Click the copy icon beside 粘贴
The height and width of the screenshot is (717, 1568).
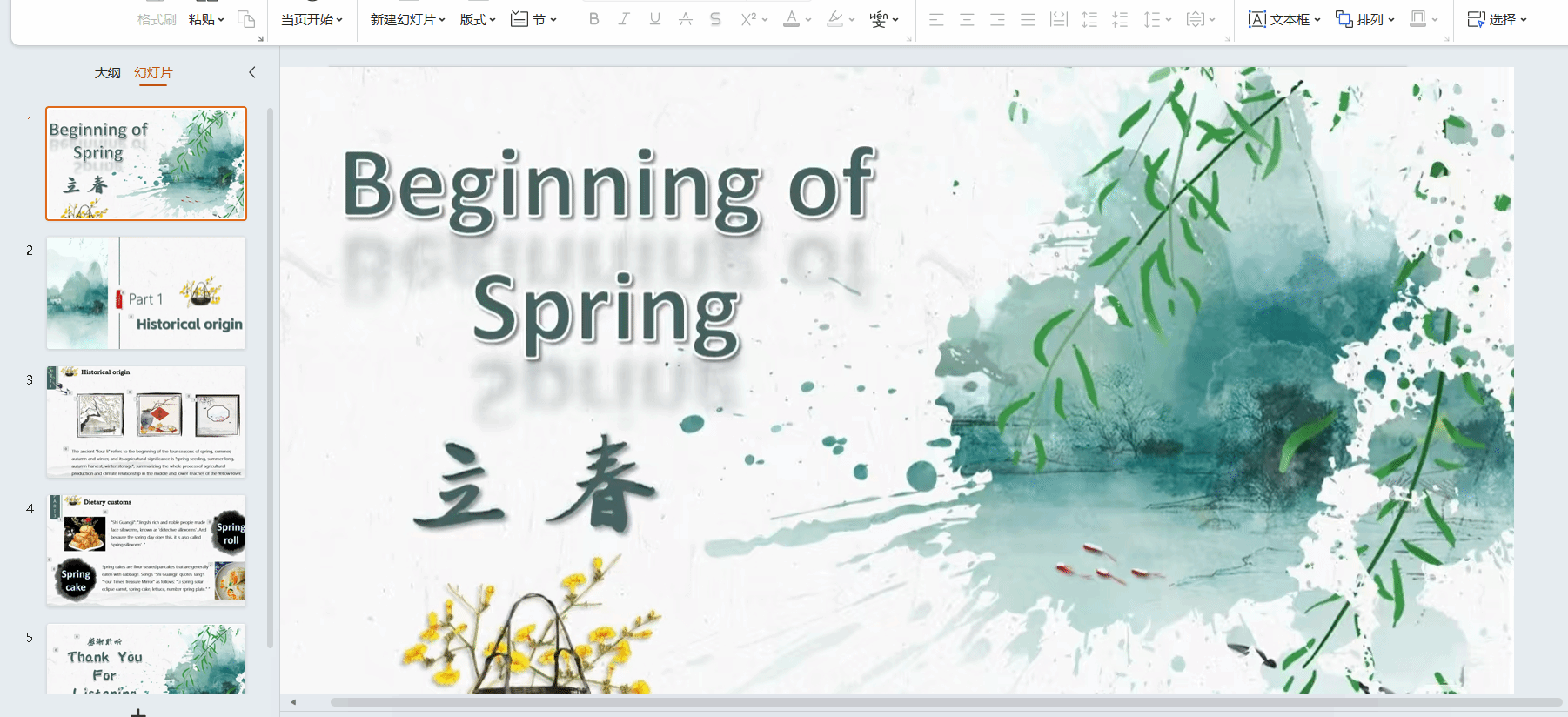click(246, 19)
